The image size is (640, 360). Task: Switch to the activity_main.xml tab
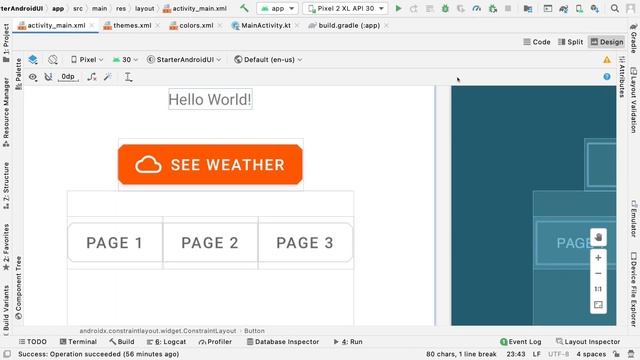click(56, 25)
